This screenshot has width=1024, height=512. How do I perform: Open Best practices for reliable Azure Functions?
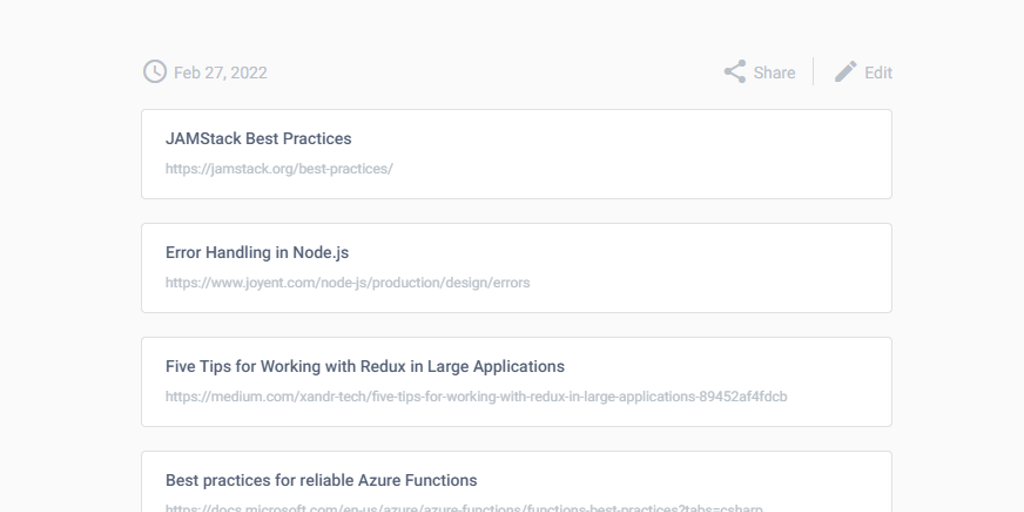point(321,481)
